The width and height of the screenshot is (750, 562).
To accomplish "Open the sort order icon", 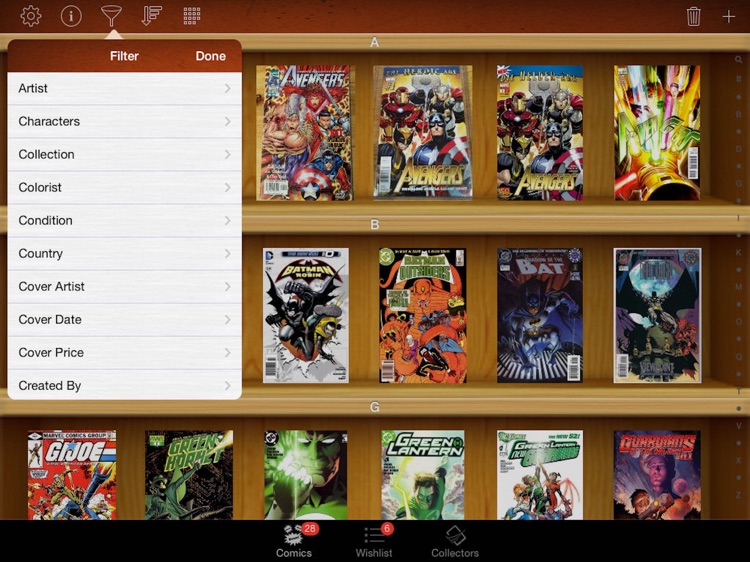I will point(152,16).
